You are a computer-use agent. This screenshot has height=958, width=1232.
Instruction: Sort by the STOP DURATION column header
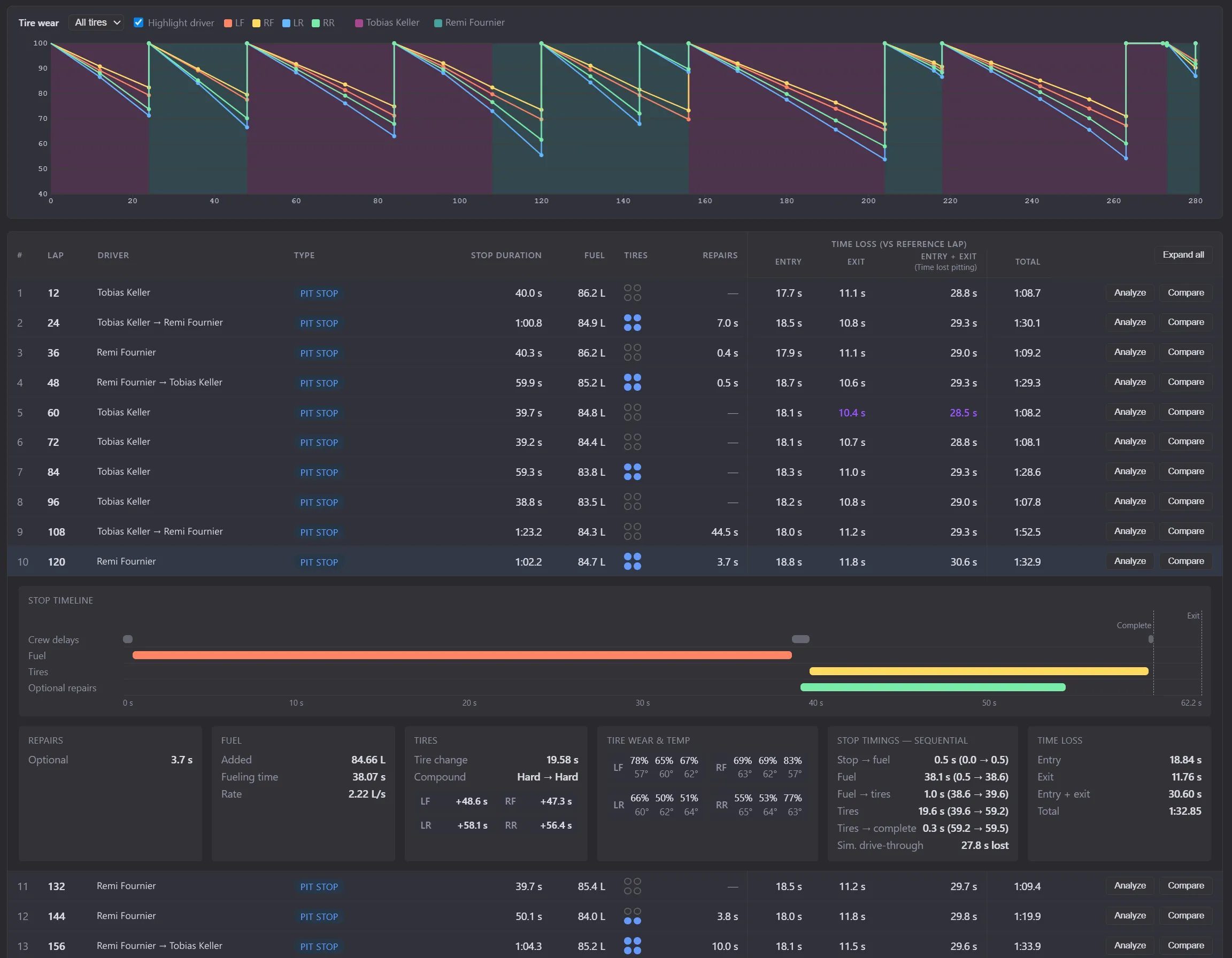[506, 256]
